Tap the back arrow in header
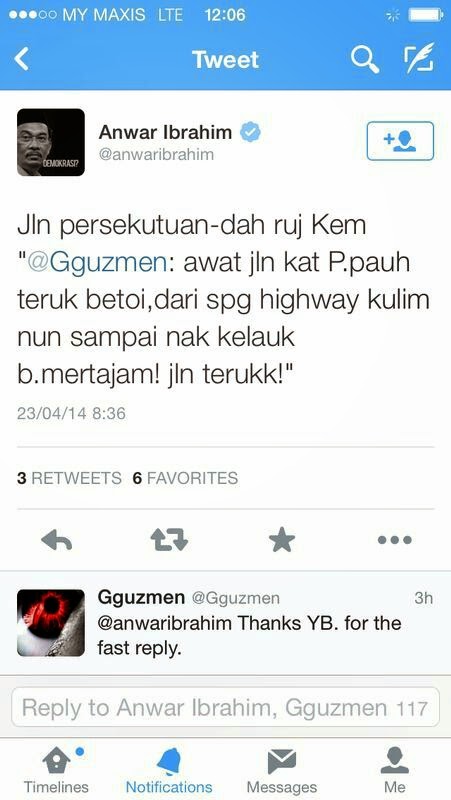This screenshot has width=451, height=800. (x=21, y=59)
